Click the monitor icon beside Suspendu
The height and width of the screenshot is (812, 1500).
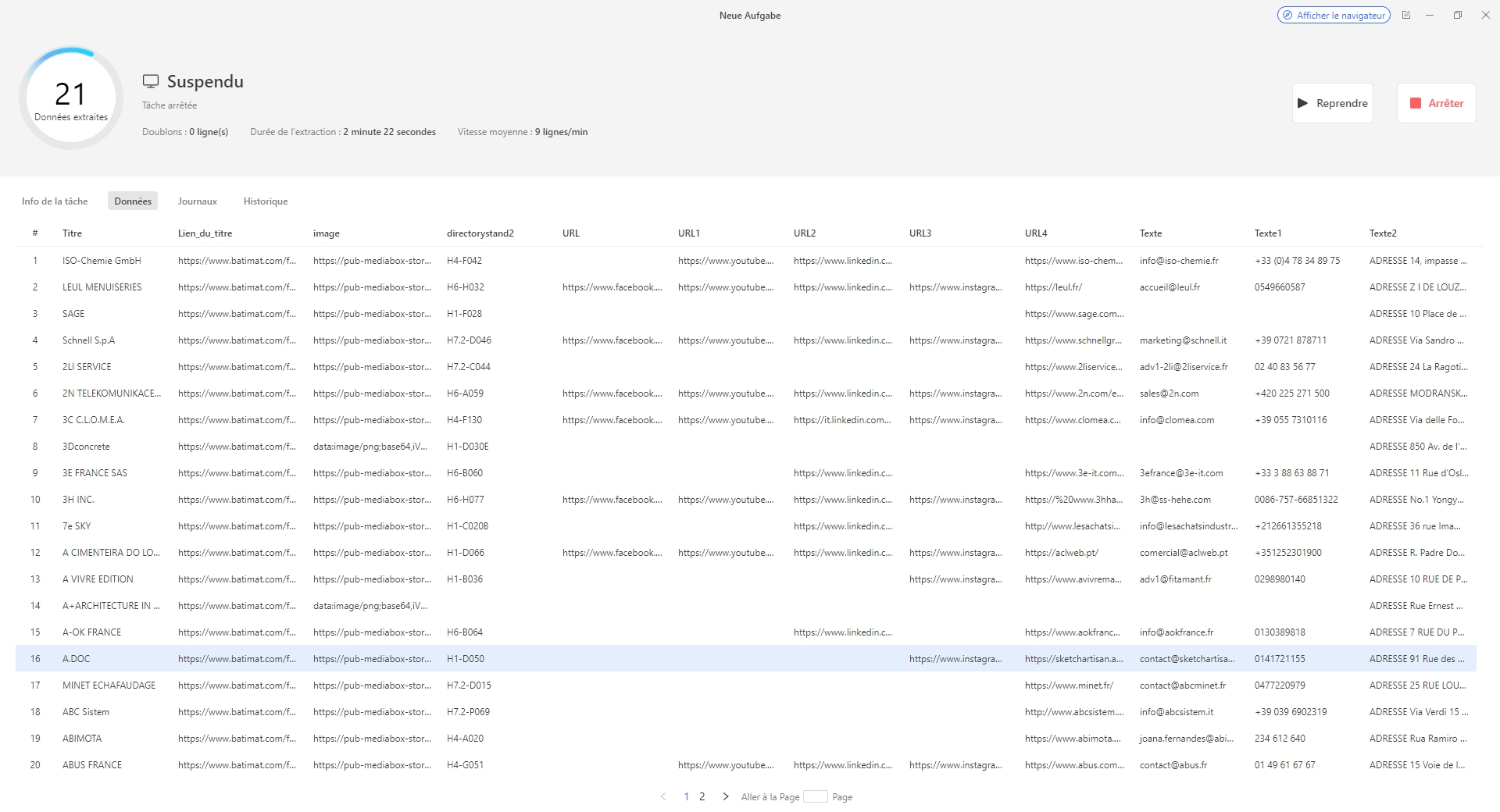pos(151,81)
